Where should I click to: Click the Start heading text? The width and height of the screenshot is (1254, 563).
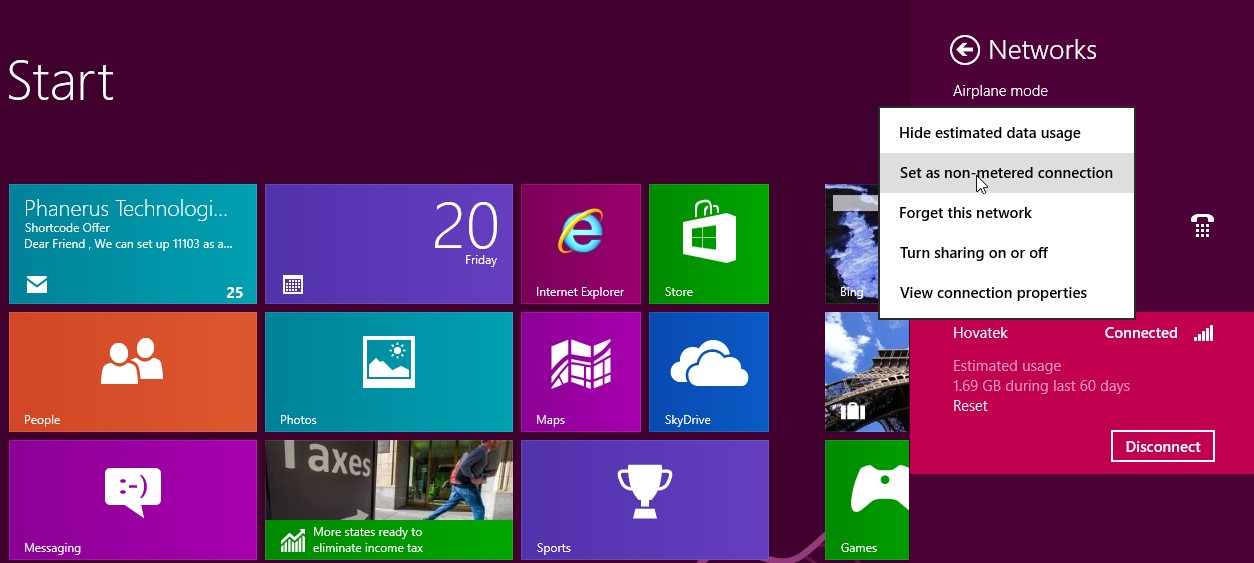61,80
